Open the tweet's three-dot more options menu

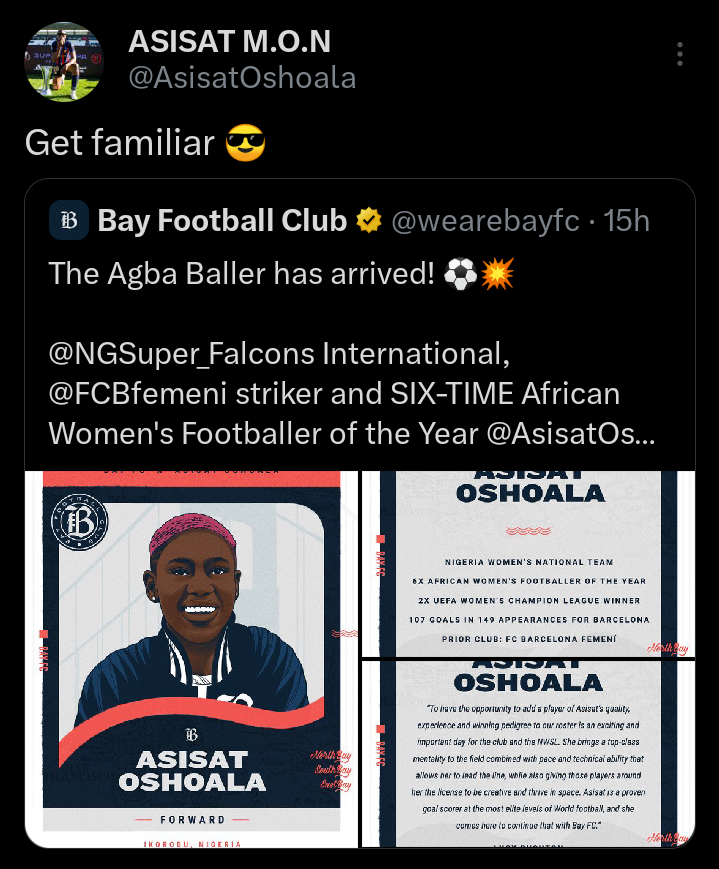pyautogui.click(x=680, y=54)
